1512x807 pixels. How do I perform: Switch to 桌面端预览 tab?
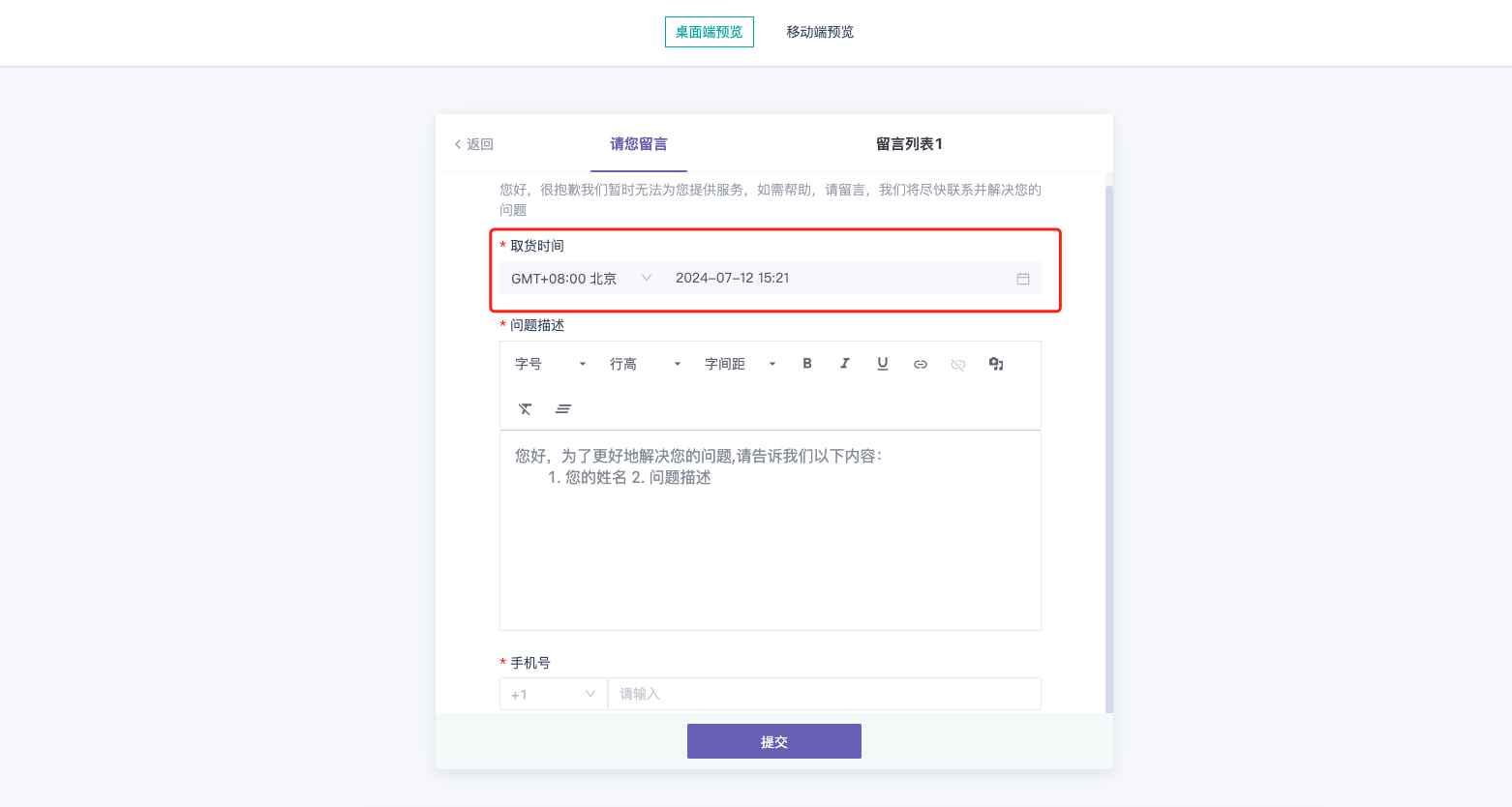pos(710,32)
